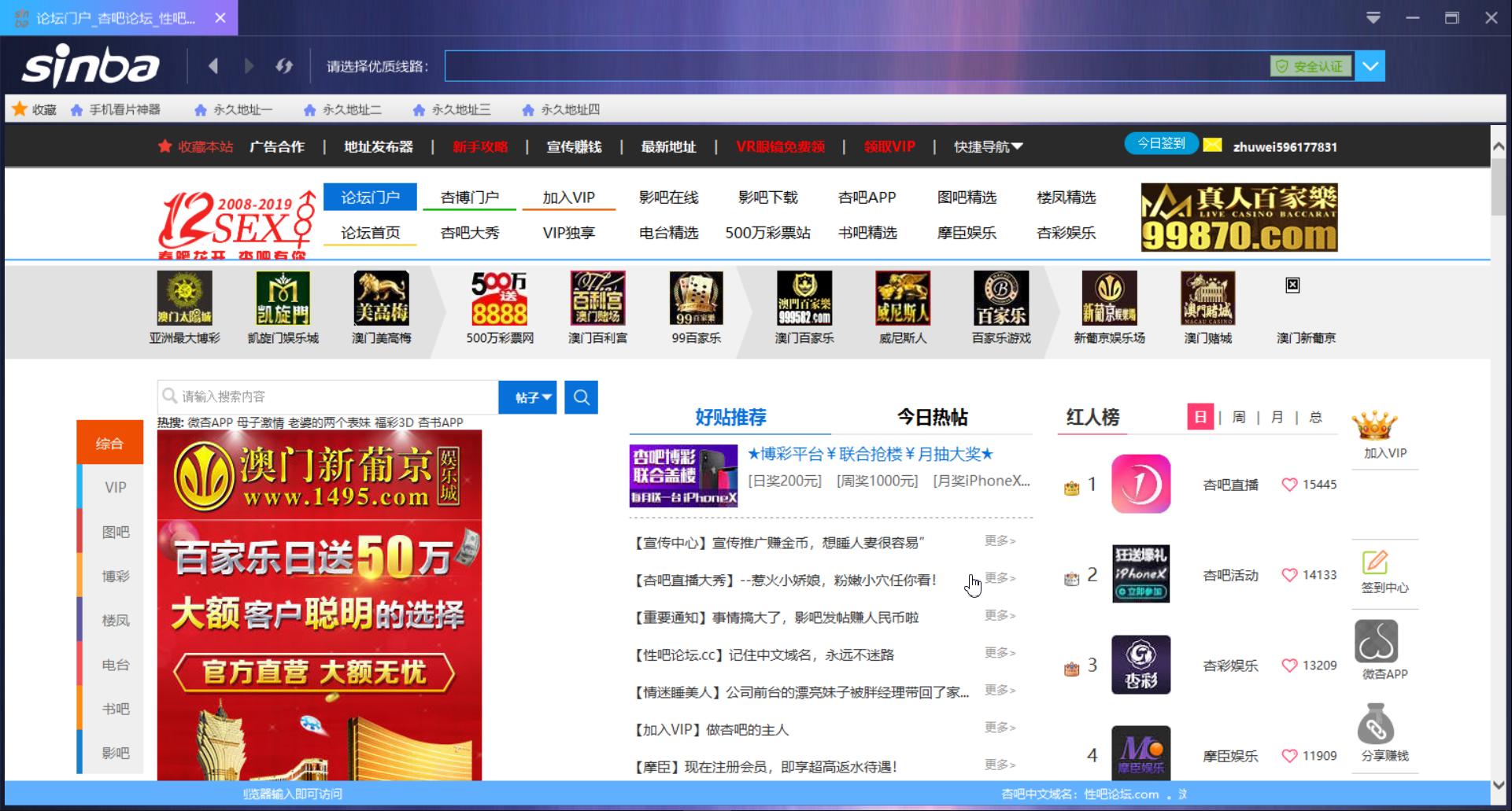Click the blue magnifier search button
The image size is (1512, 811).
[582, 397]
